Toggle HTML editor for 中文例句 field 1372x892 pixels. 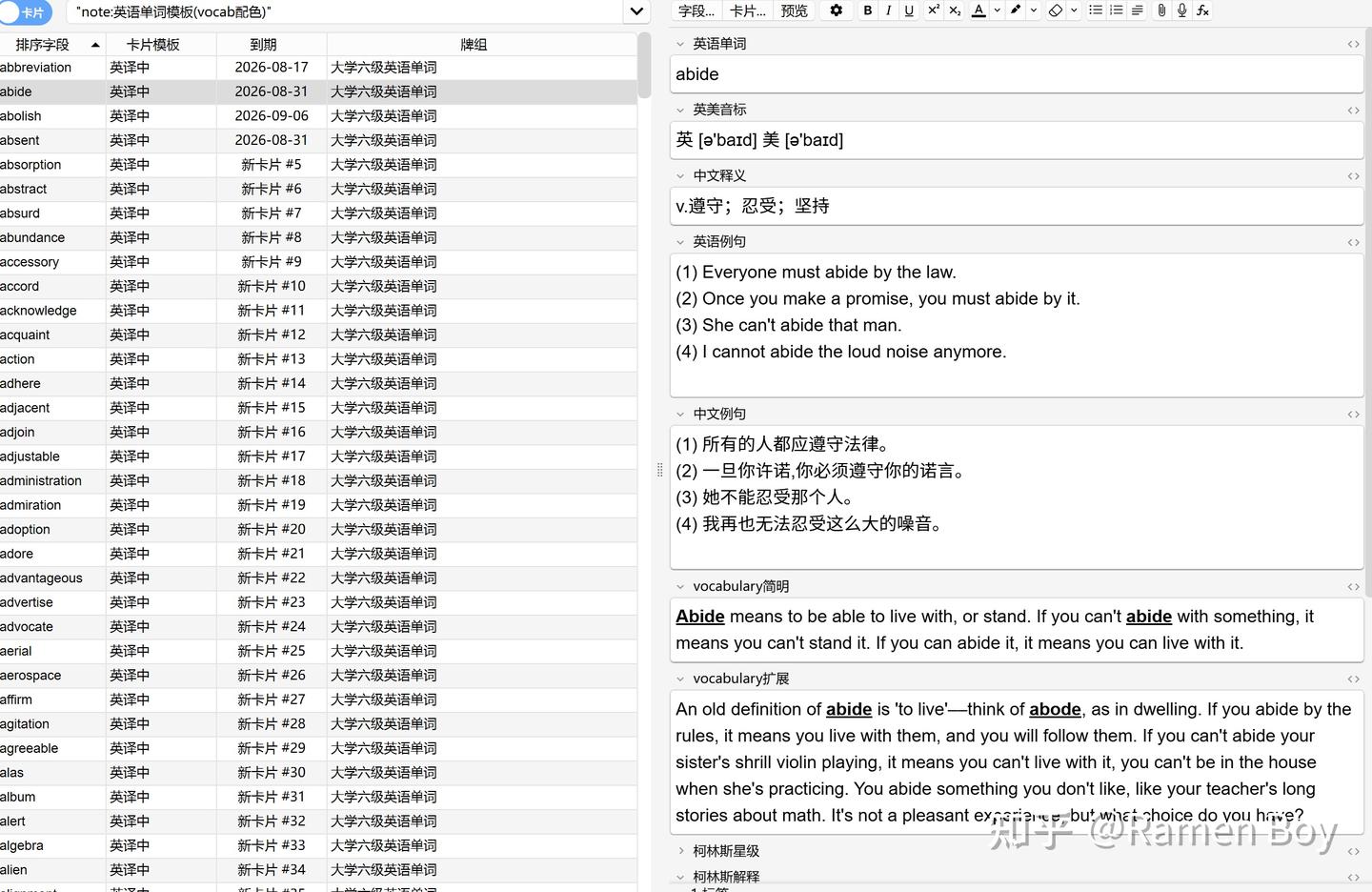(x=1353, y=415)
